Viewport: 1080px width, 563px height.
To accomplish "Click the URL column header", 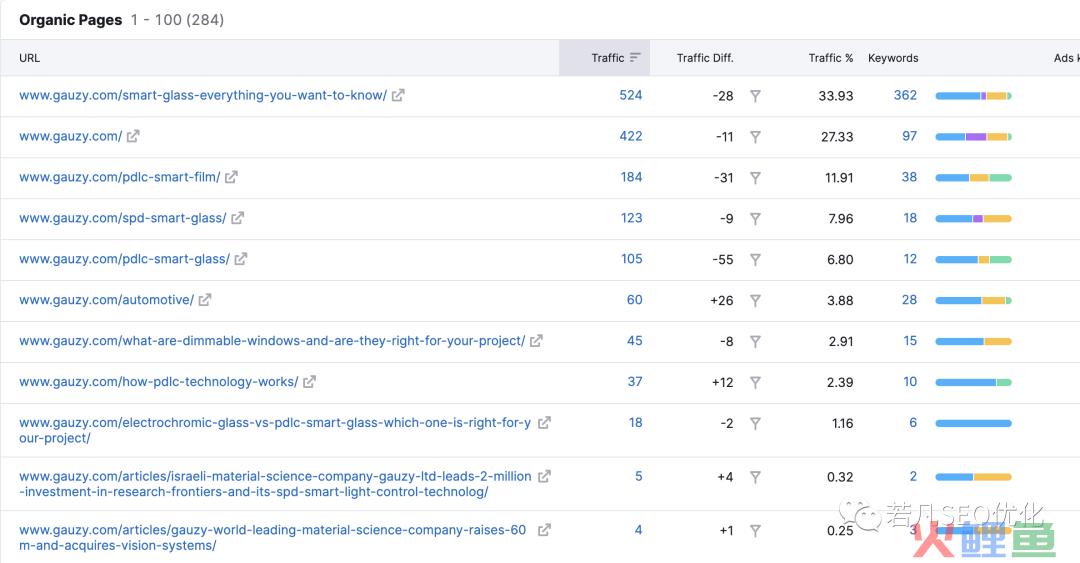I will pos(30,58).
